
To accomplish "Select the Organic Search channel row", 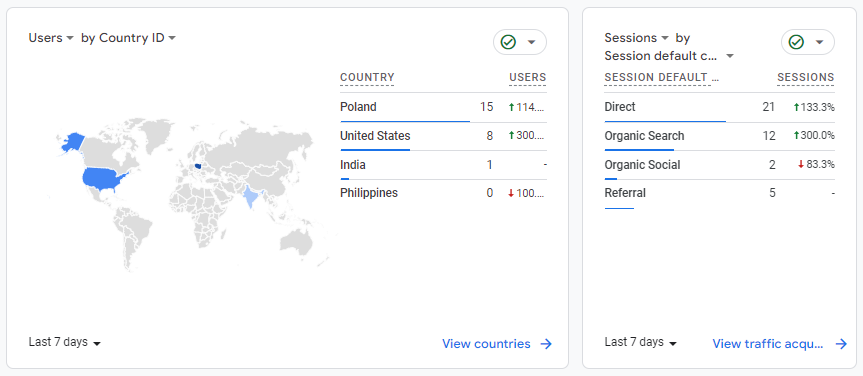I will 719,136.
